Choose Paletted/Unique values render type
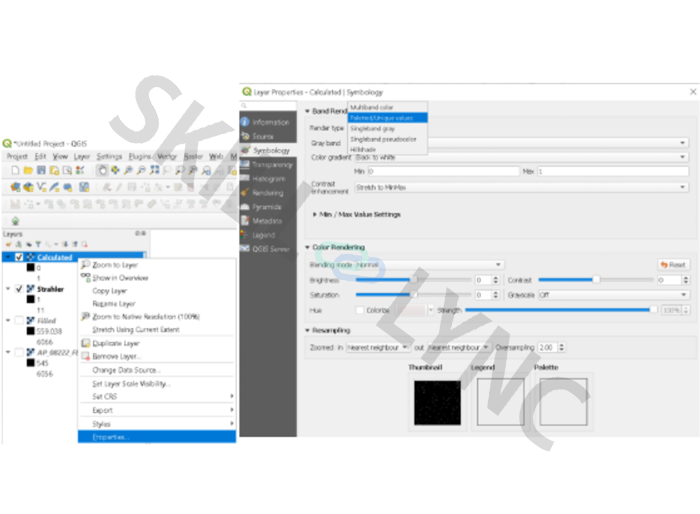This screenshot has width=700, height=514. 388,118
